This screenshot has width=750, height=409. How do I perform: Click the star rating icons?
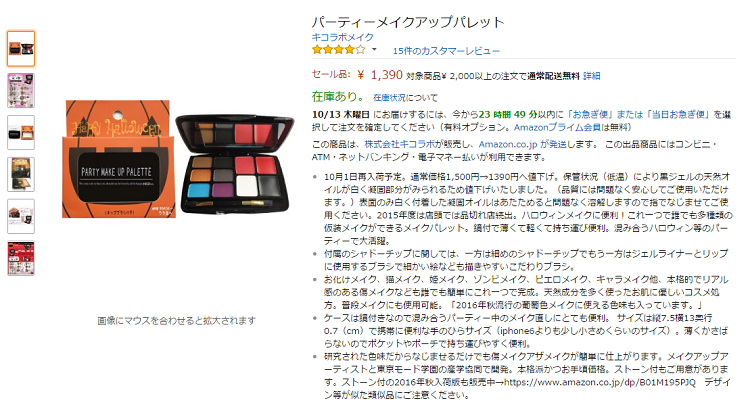pos(339,50)
